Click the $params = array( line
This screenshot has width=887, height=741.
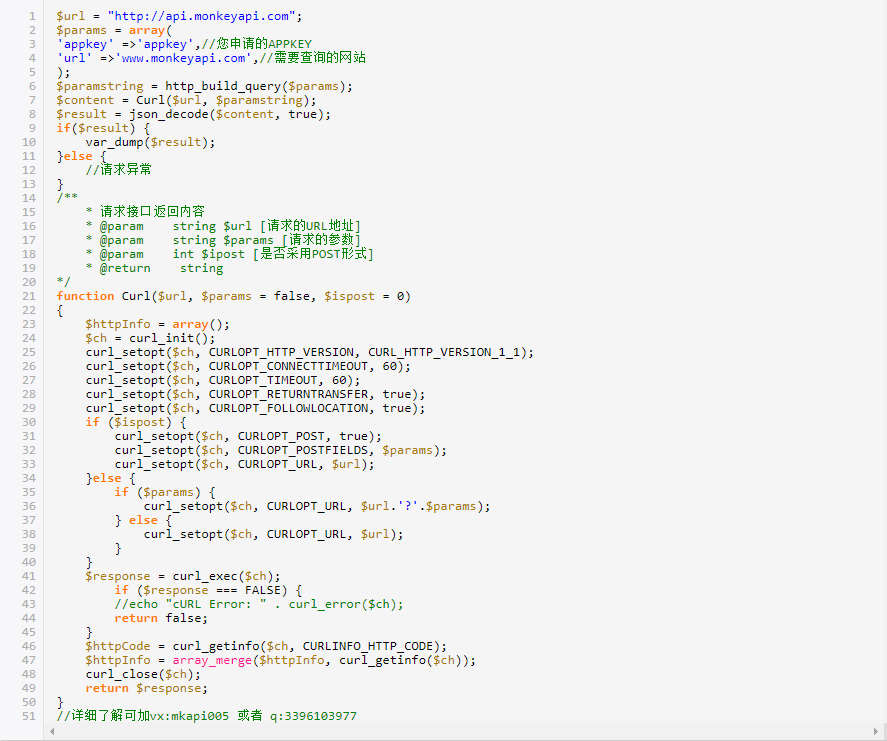coord(114,31)
